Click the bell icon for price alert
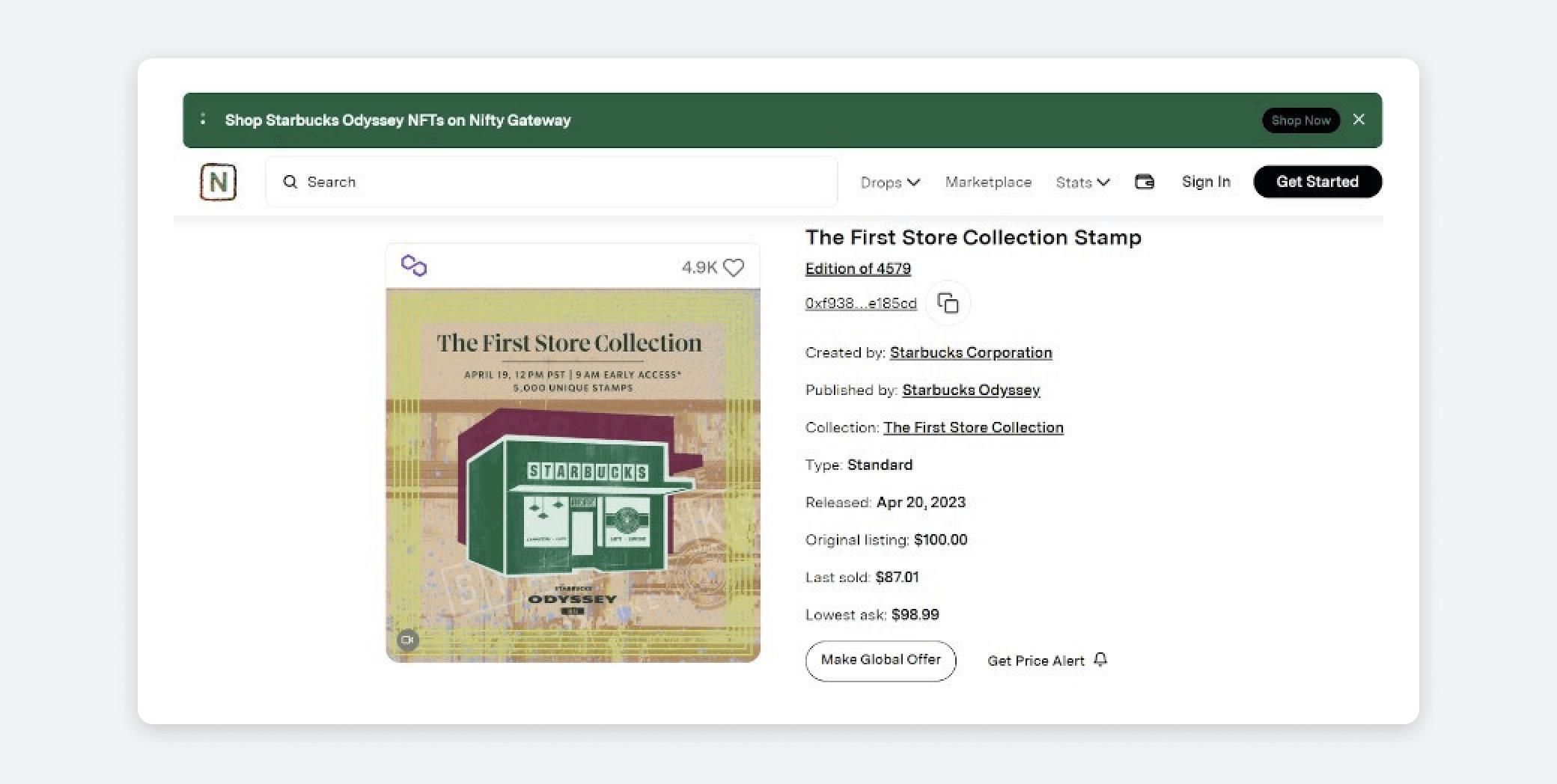 point(1100,660)
